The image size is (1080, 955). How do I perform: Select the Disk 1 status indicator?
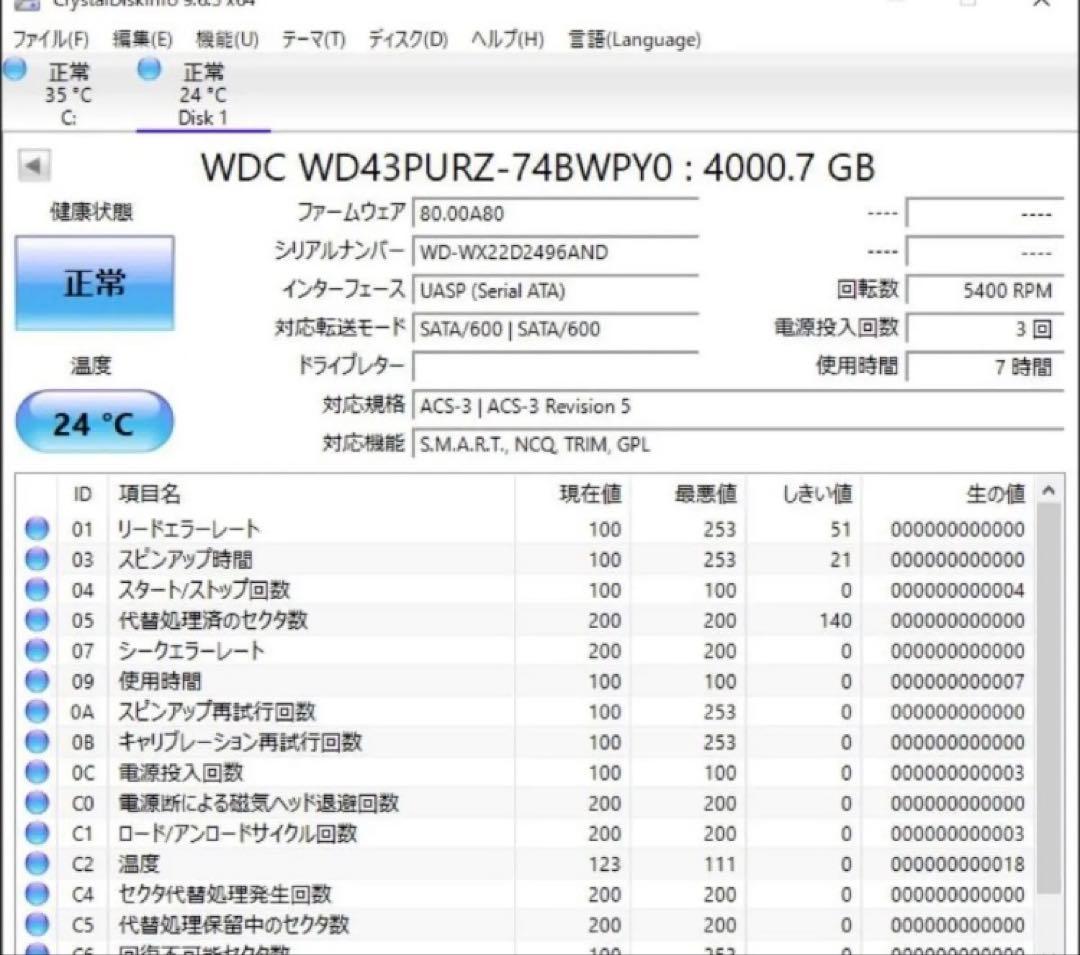[x=148, y=69]
